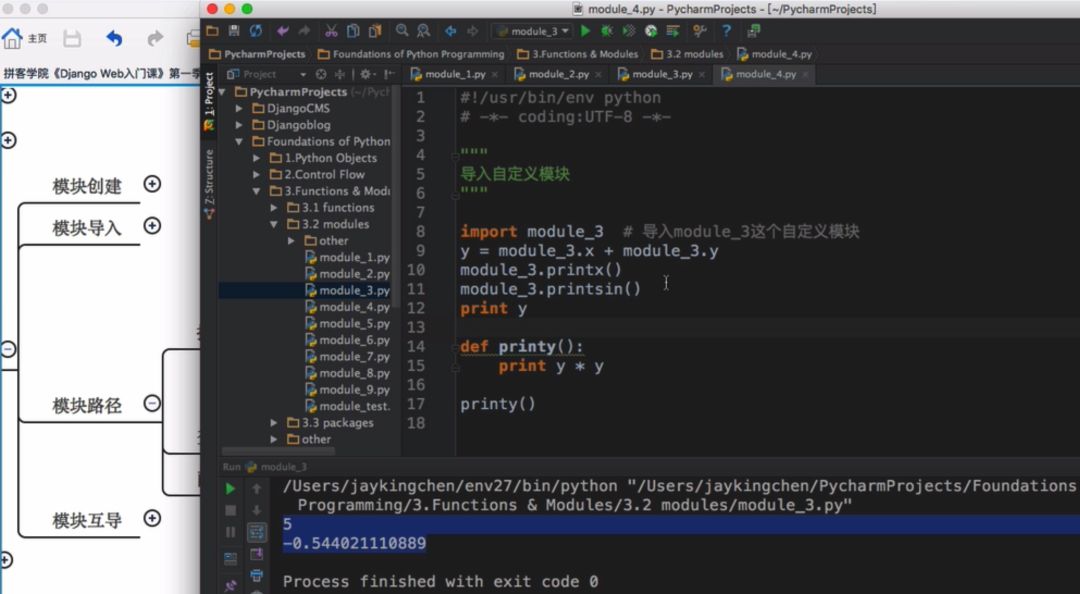Click the Help question mark icon

pos(726,31)
